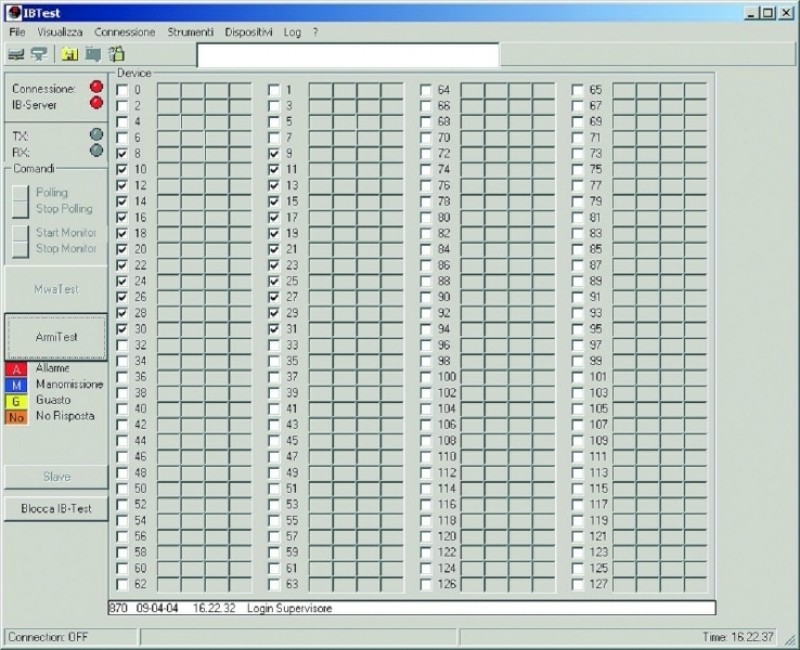Image resolution: width=800 pixels, height=650 pixels.
Task: Click the lock toolbar icon
Action: pos(116,55)
